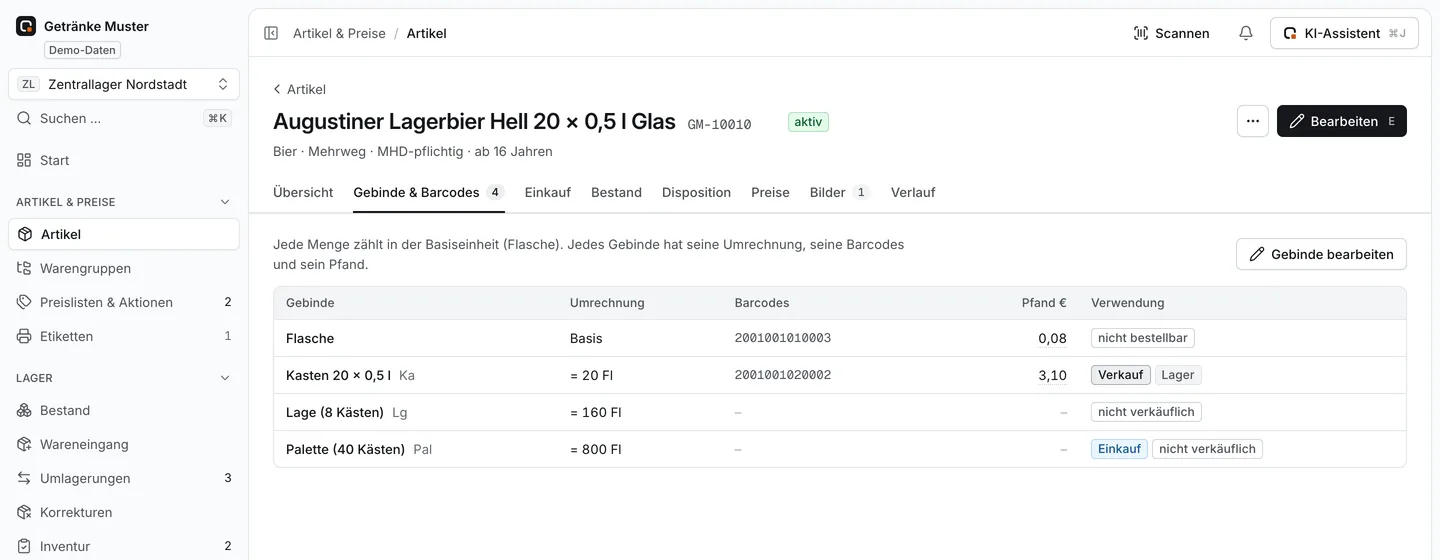Click the Lager tag on Kasten row
This screenshot has height=560, width=1440.
[x=1178, y=375]
